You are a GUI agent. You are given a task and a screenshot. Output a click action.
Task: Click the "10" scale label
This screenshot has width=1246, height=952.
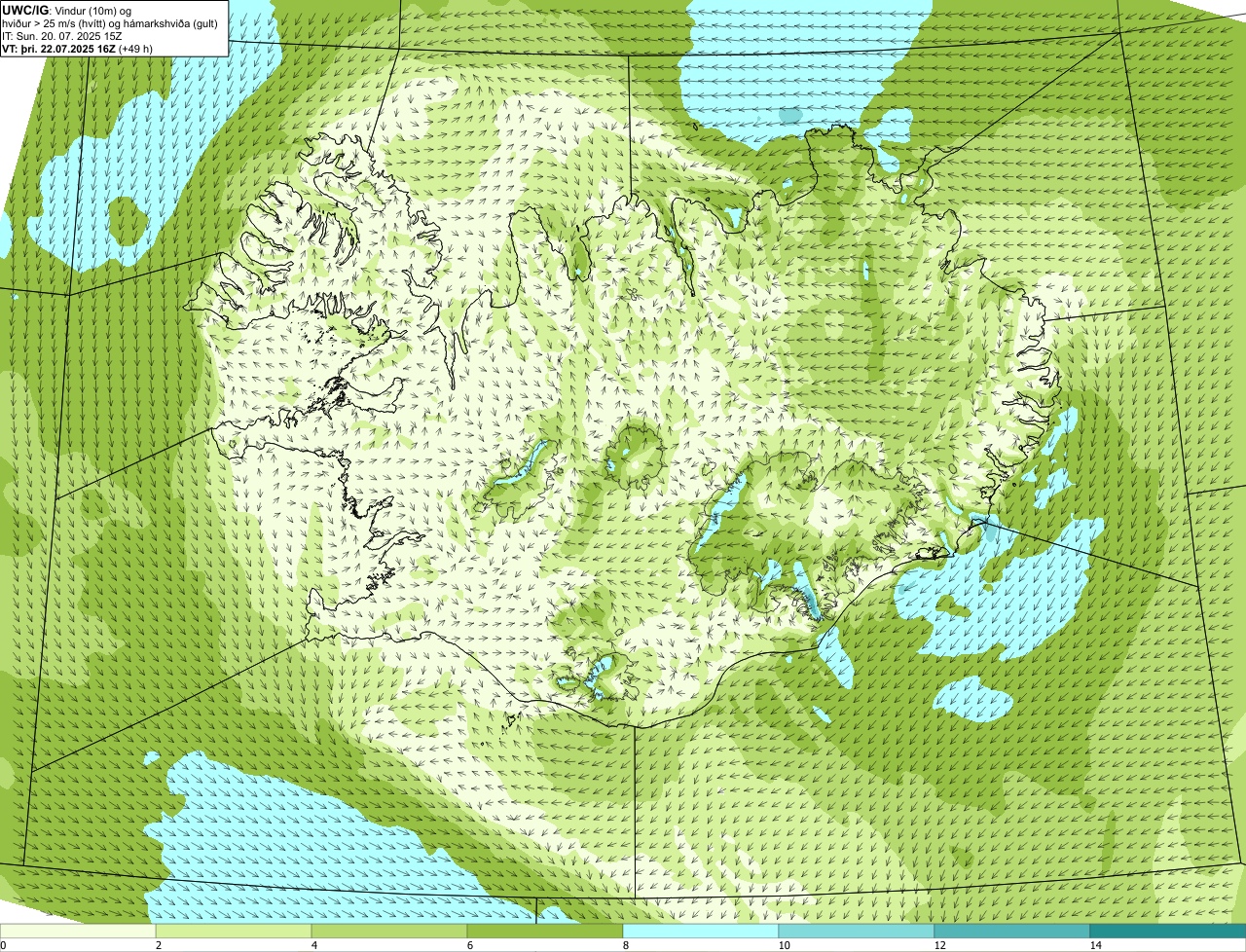coord(784,945)
